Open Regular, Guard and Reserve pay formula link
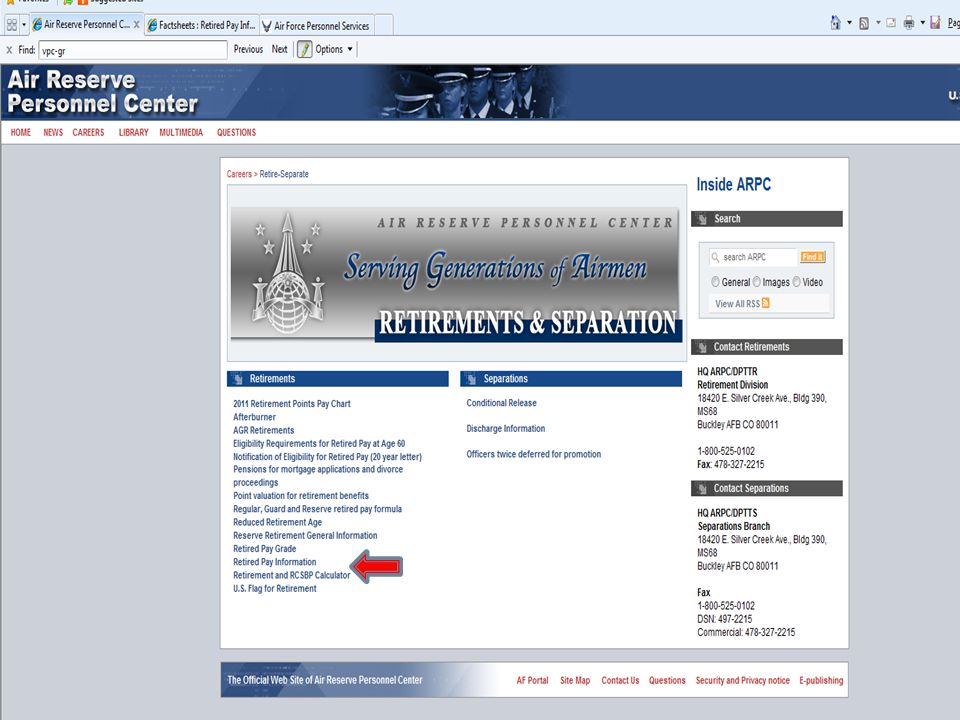Screen dimensions: 960x720 [x=317, y=509]
